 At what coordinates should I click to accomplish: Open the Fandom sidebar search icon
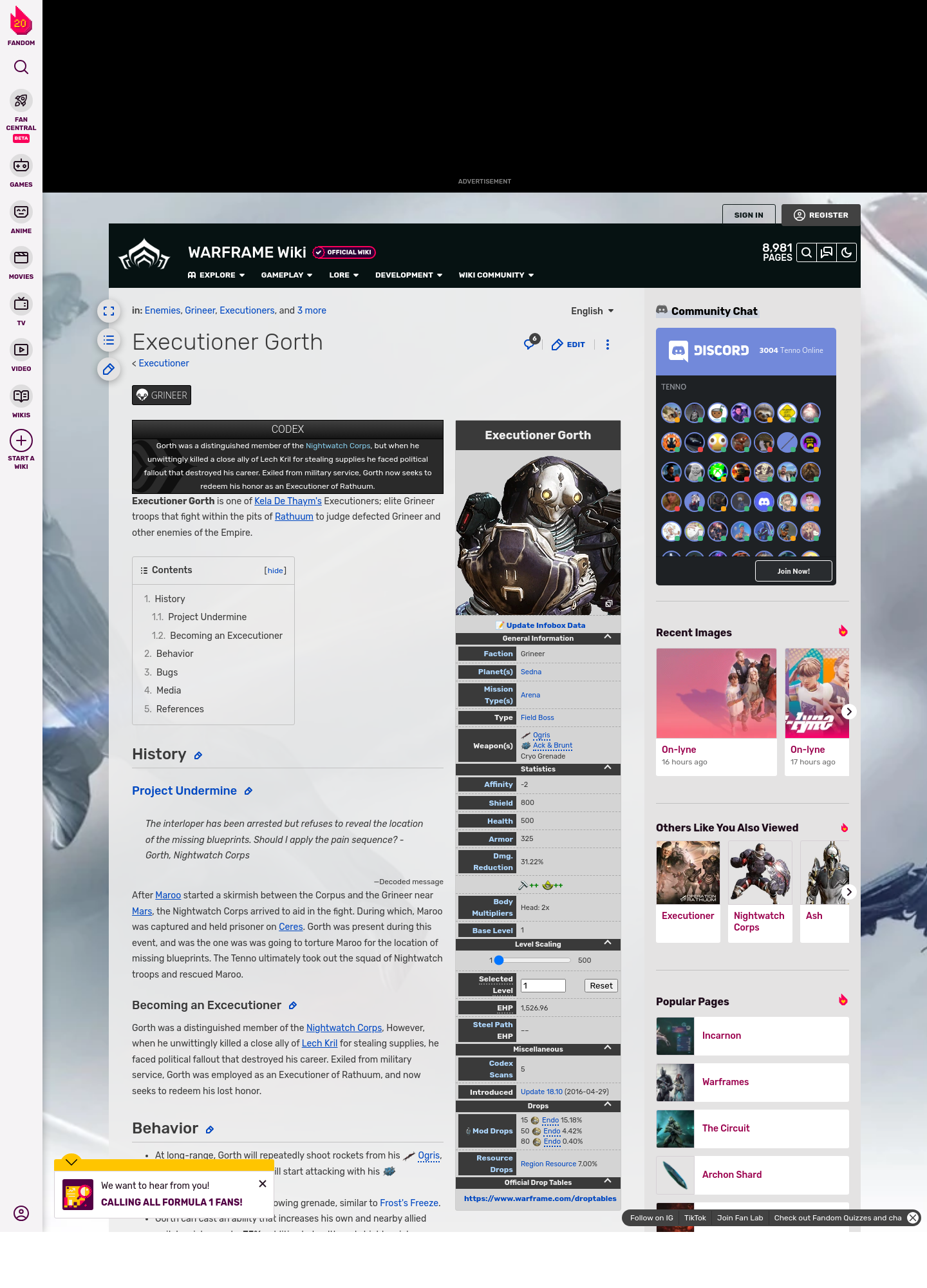(21, 67)
